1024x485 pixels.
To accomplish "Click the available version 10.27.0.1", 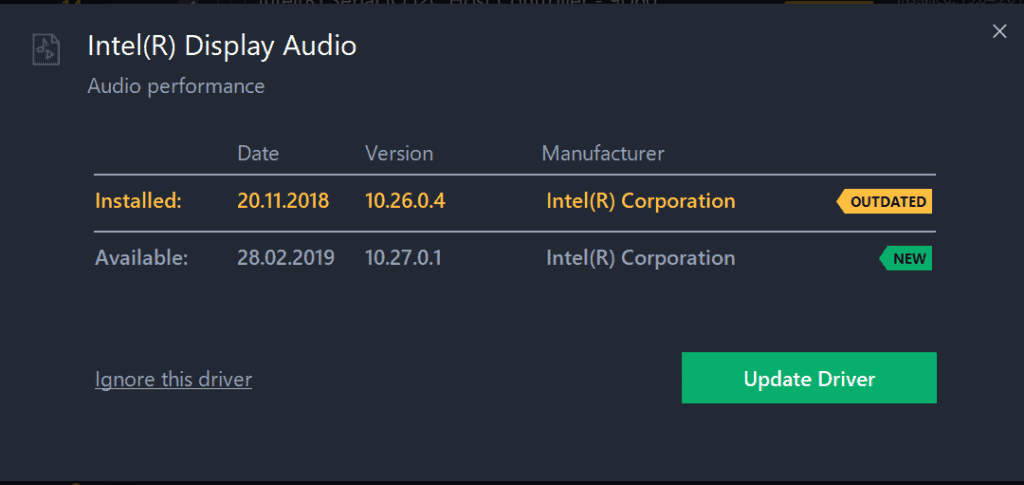I will pos(403,258).
